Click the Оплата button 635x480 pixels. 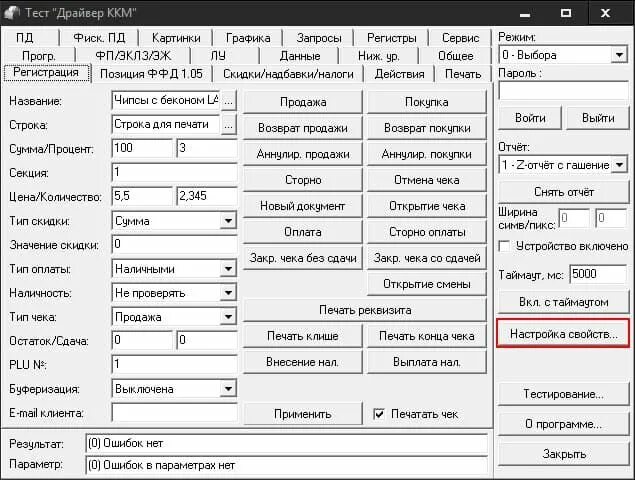(303, 232)
